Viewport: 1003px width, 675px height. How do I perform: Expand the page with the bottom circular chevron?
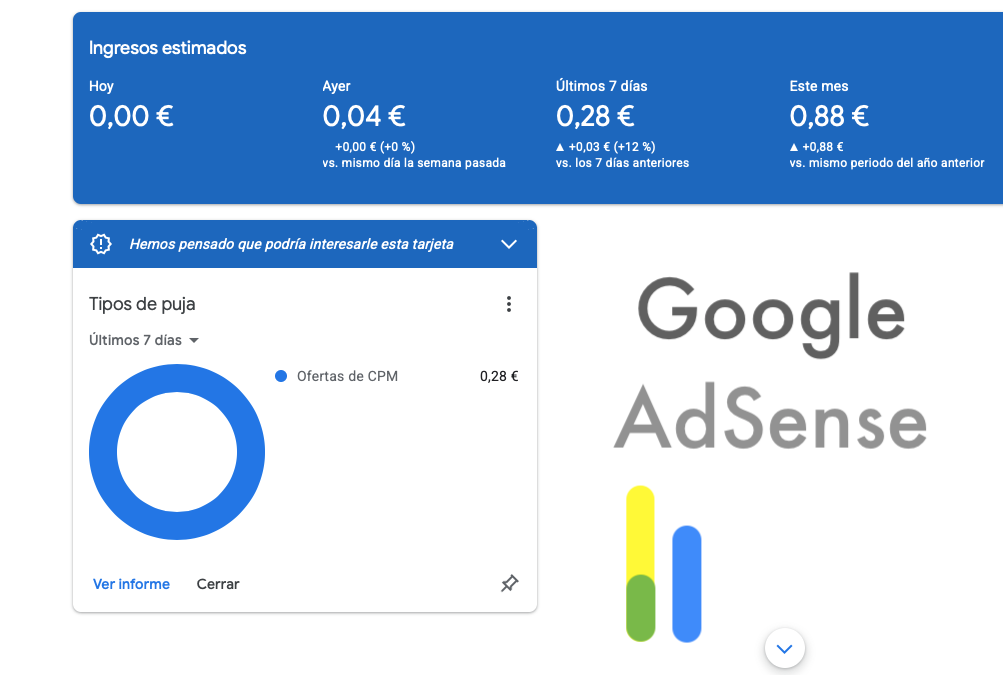784,648
